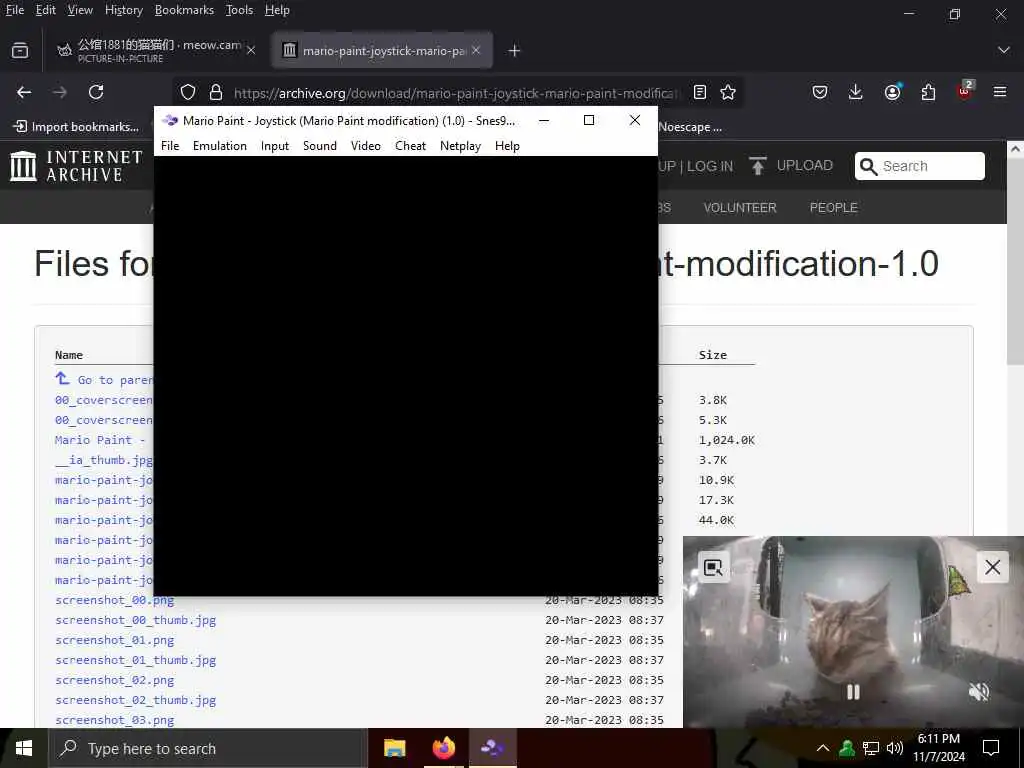Toggle reader view icon

click(x=699, y=92)
